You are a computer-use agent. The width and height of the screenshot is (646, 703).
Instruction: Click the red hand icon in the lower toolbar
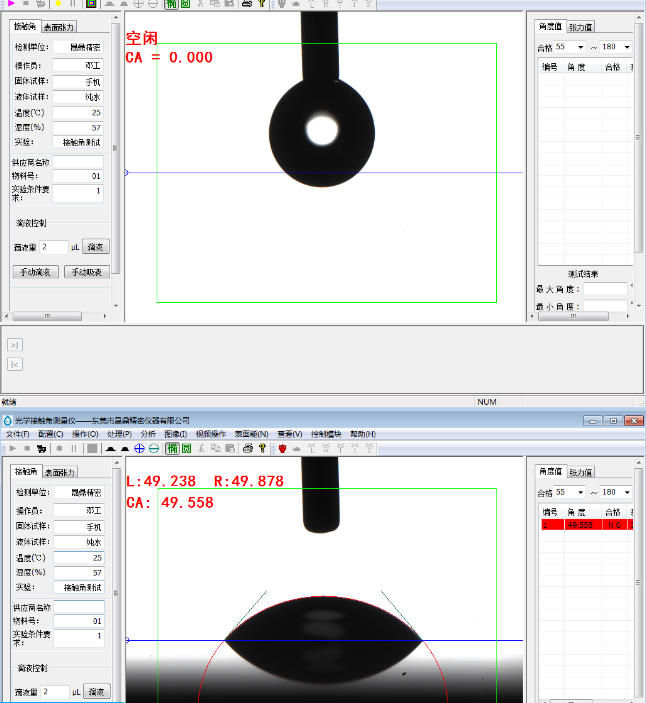282,448
